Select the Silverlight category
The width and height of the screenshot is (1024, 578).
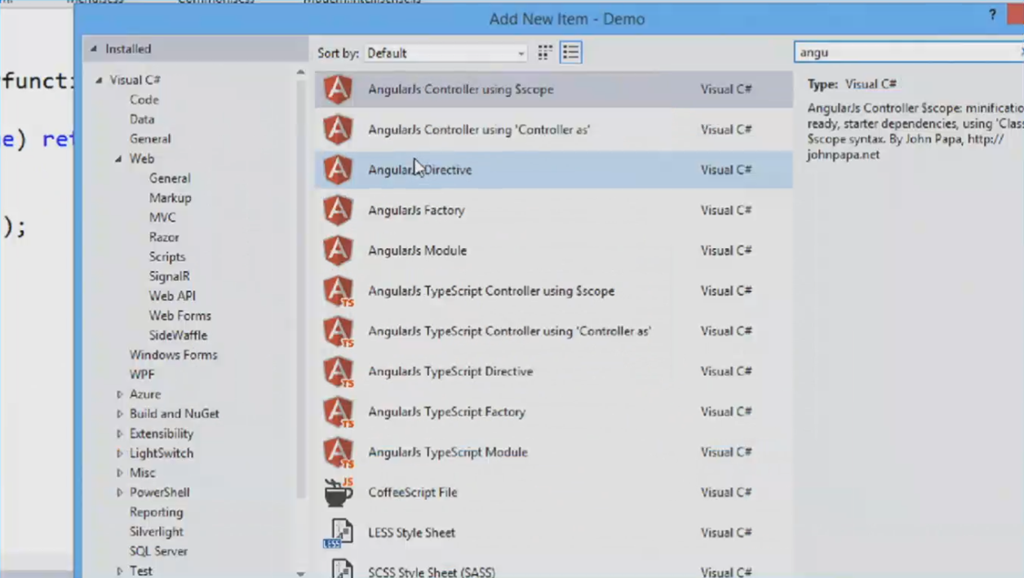(x=156, y=532)
